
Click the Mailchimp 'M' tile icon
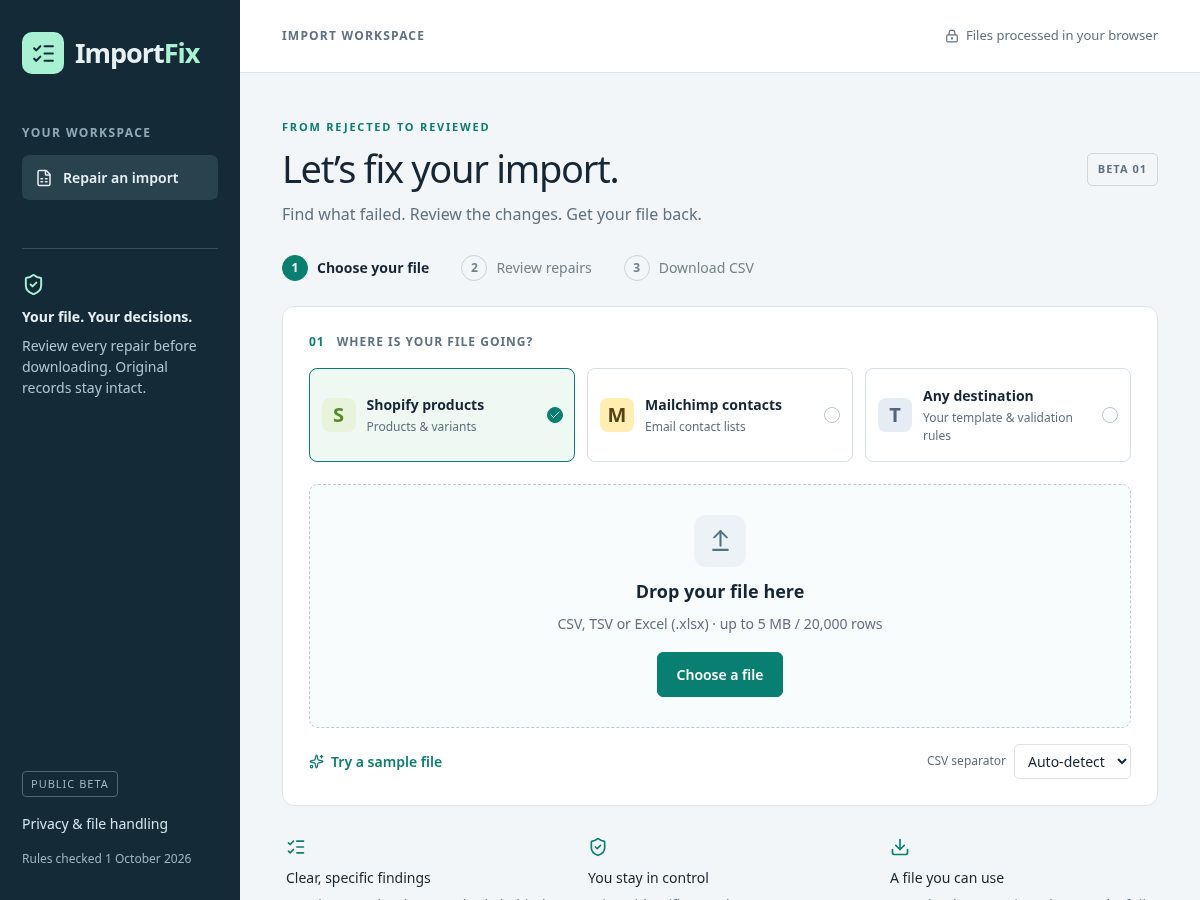click(x=617, y=415)
